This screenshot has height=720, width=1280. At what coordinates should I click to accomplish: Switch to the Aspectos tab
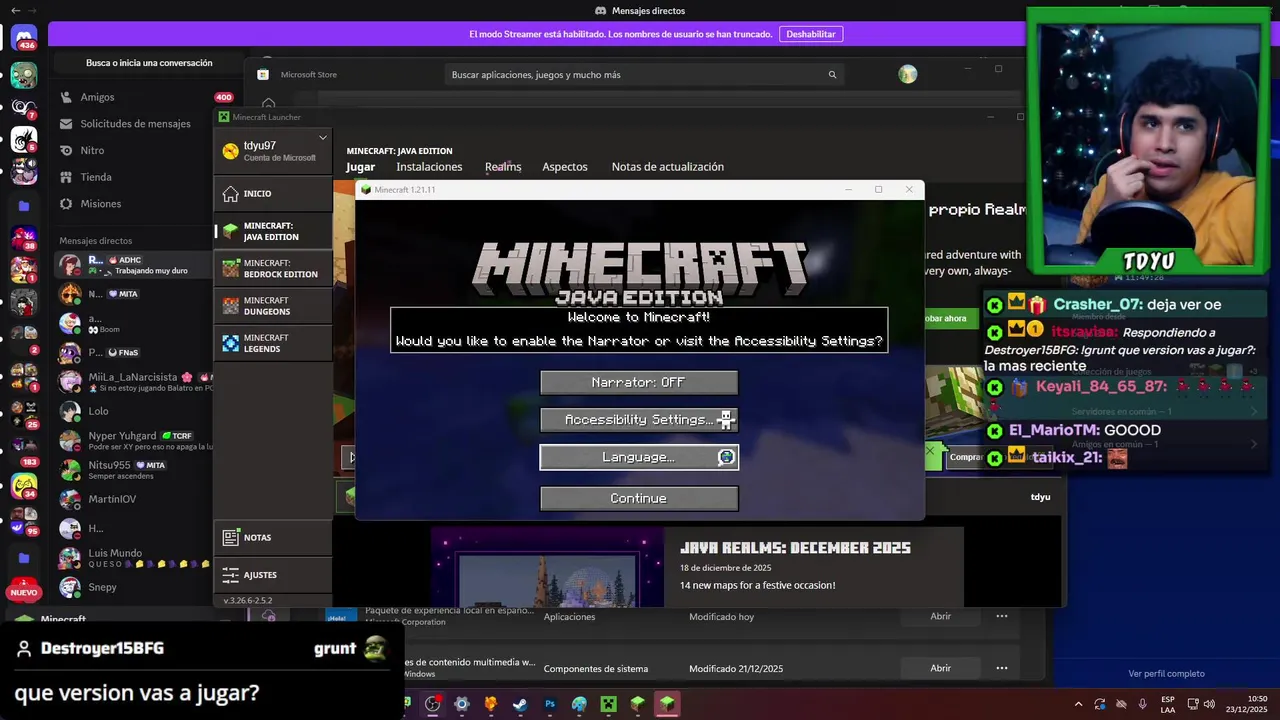[x=565, y=167]
